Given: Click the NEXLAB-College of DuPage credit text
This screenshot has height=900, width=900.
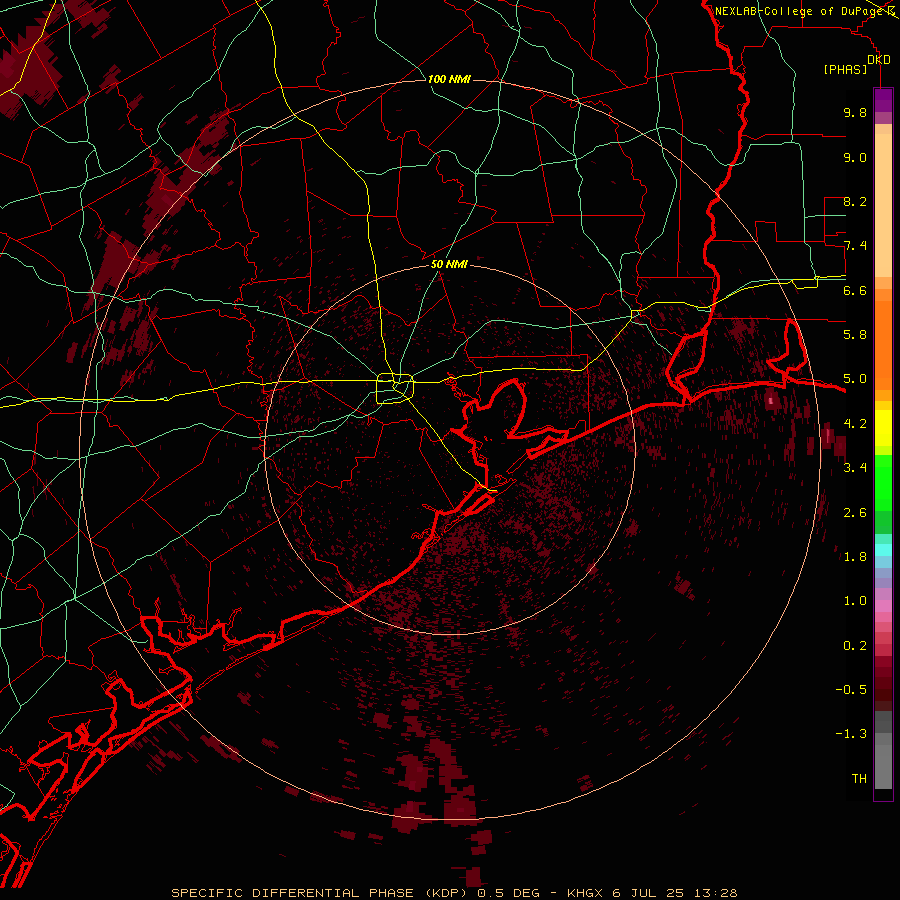Looking at the screenshot, I should 799,11.
